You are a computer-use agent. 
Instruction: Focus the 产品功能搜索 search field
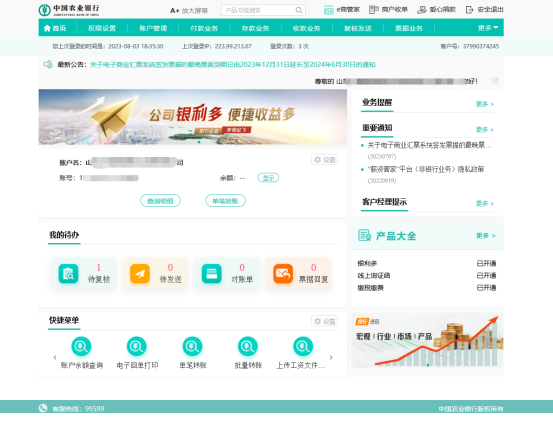pos(263,10)
